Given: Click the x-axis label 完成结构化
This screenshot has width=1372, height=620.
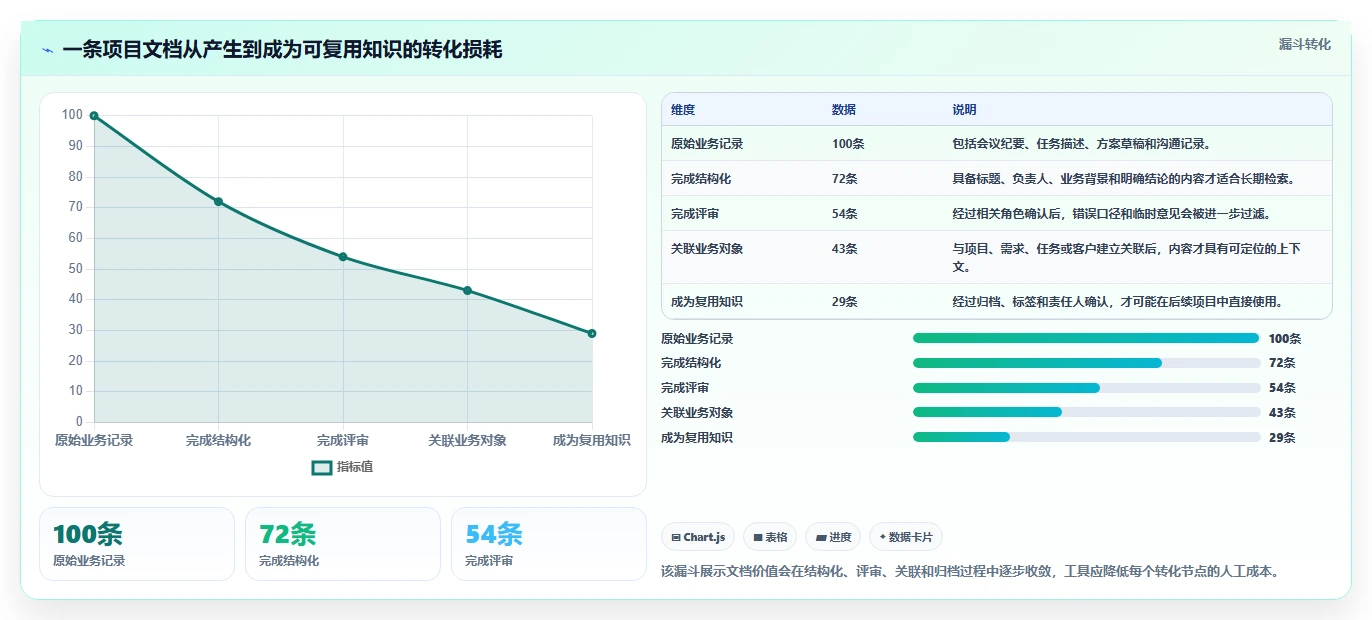Looking at the screenshot, I should tap(218, 441).
